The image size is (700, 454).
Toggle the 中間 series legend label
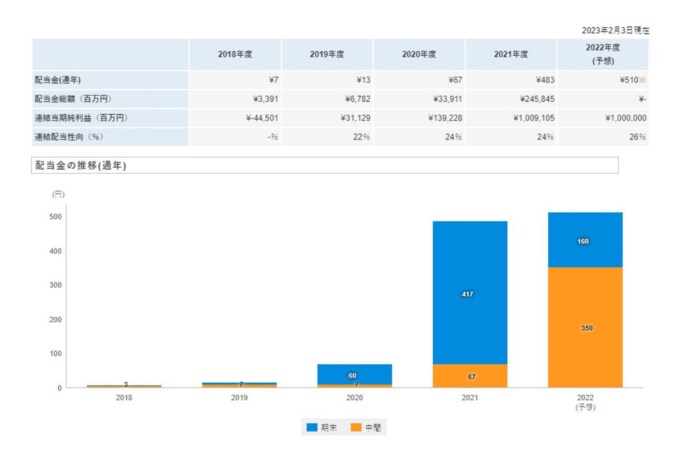(372, 427)
